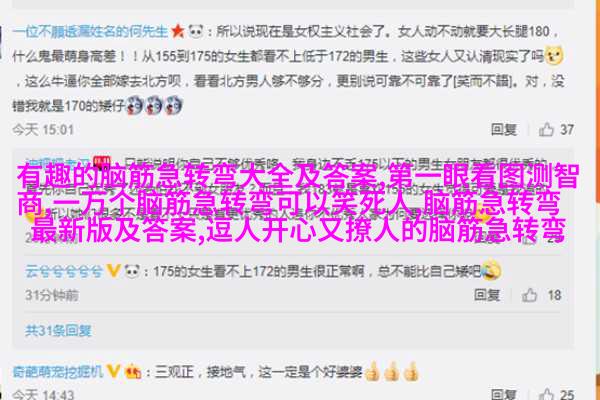Like the reply posted 31分钟前
Screen dimensions: 600x400
(x=530, y=295)
